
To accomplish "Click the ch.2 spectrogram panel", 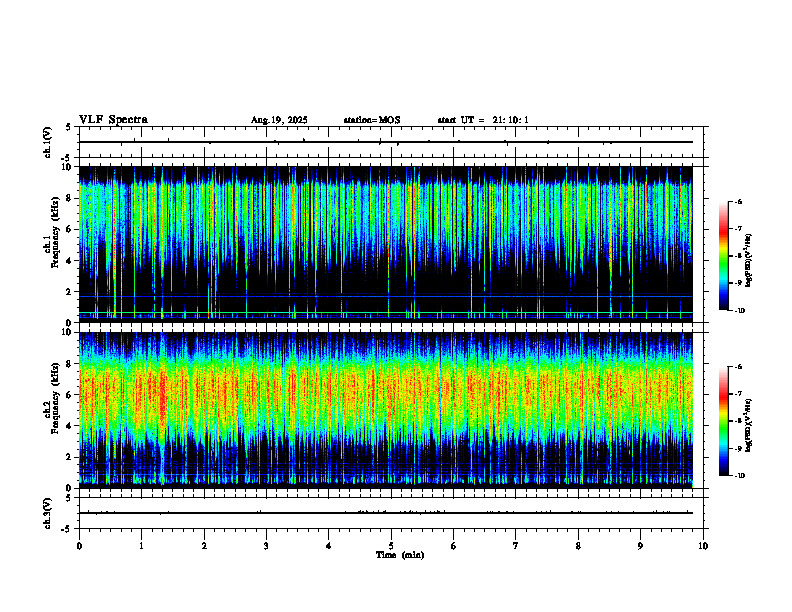I will [x=386, y=410].
